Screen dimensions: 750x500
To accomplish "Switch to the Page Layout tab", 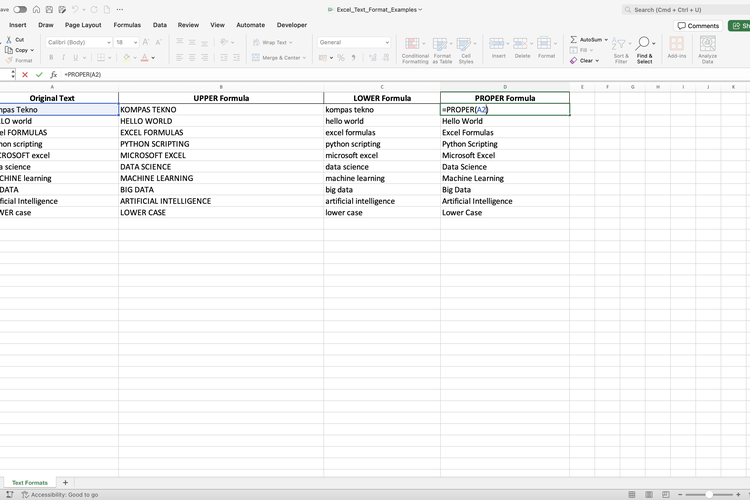I will tap(83, 25).
